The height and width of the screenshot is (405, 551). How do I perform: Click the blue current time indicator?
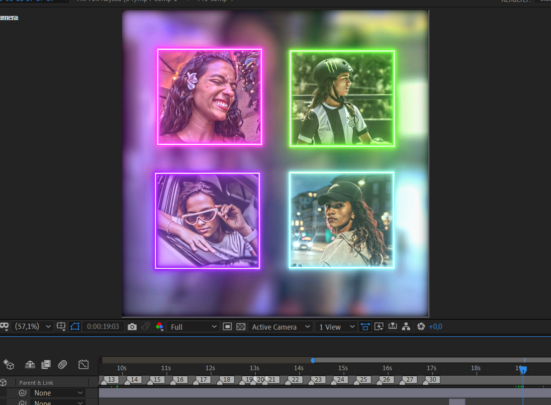point(523,370)
